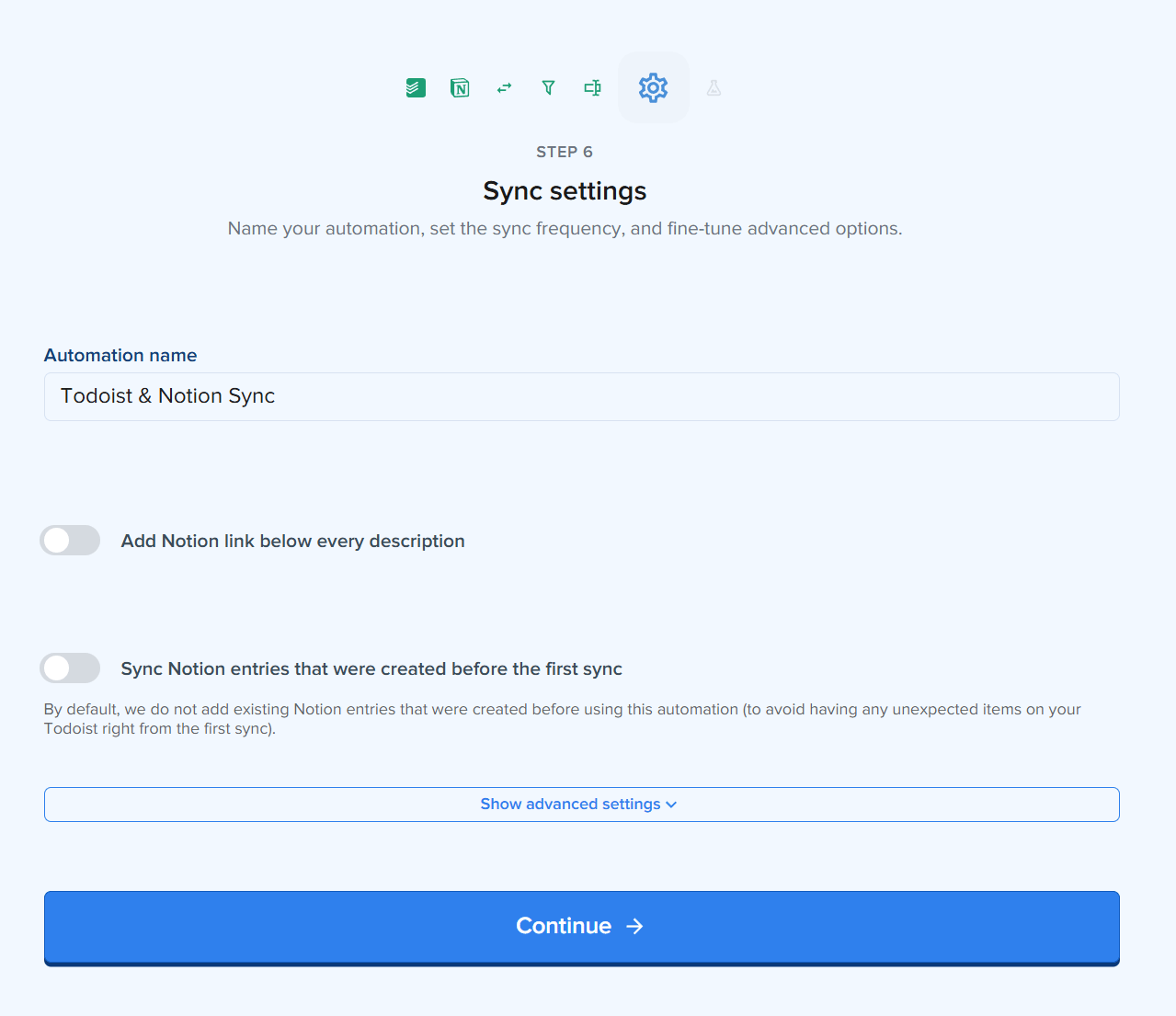Expand Show advanced settings
Screen dimensions: 1176x1016
[x=581, y=805]
